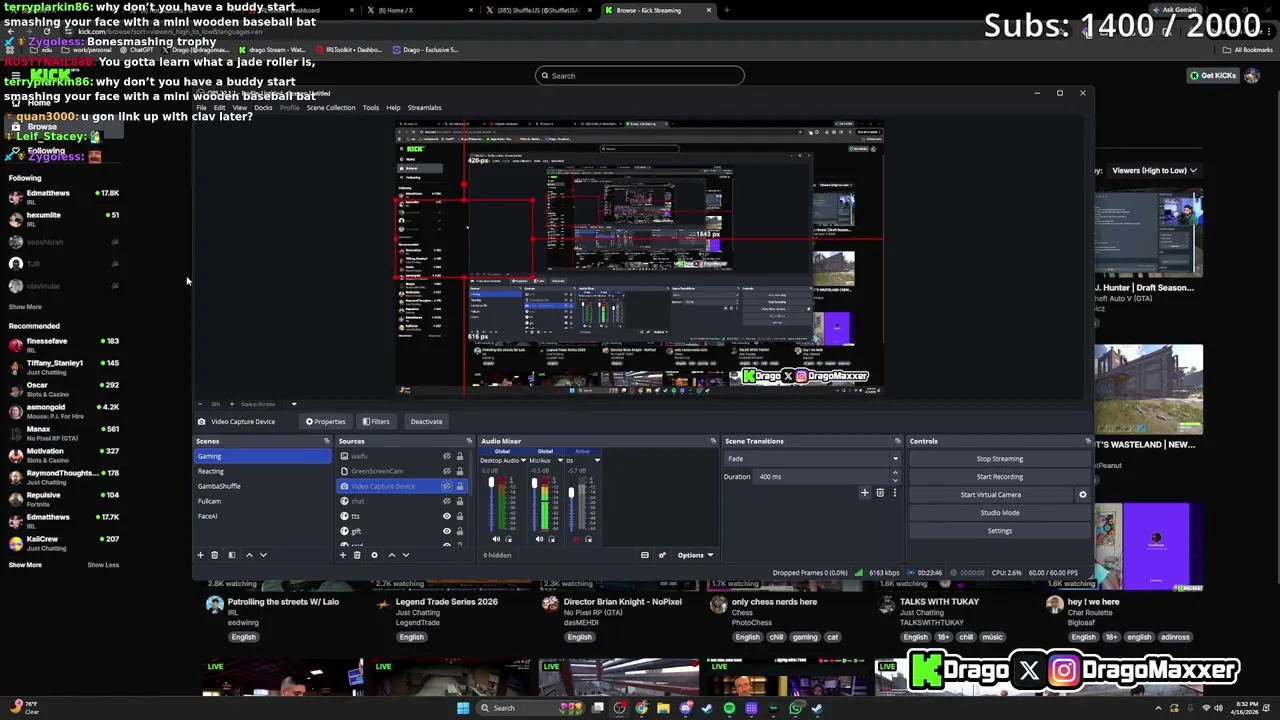Mute Desktop Audio speaker icon
Screen dimensions: 1280x720
496,539
